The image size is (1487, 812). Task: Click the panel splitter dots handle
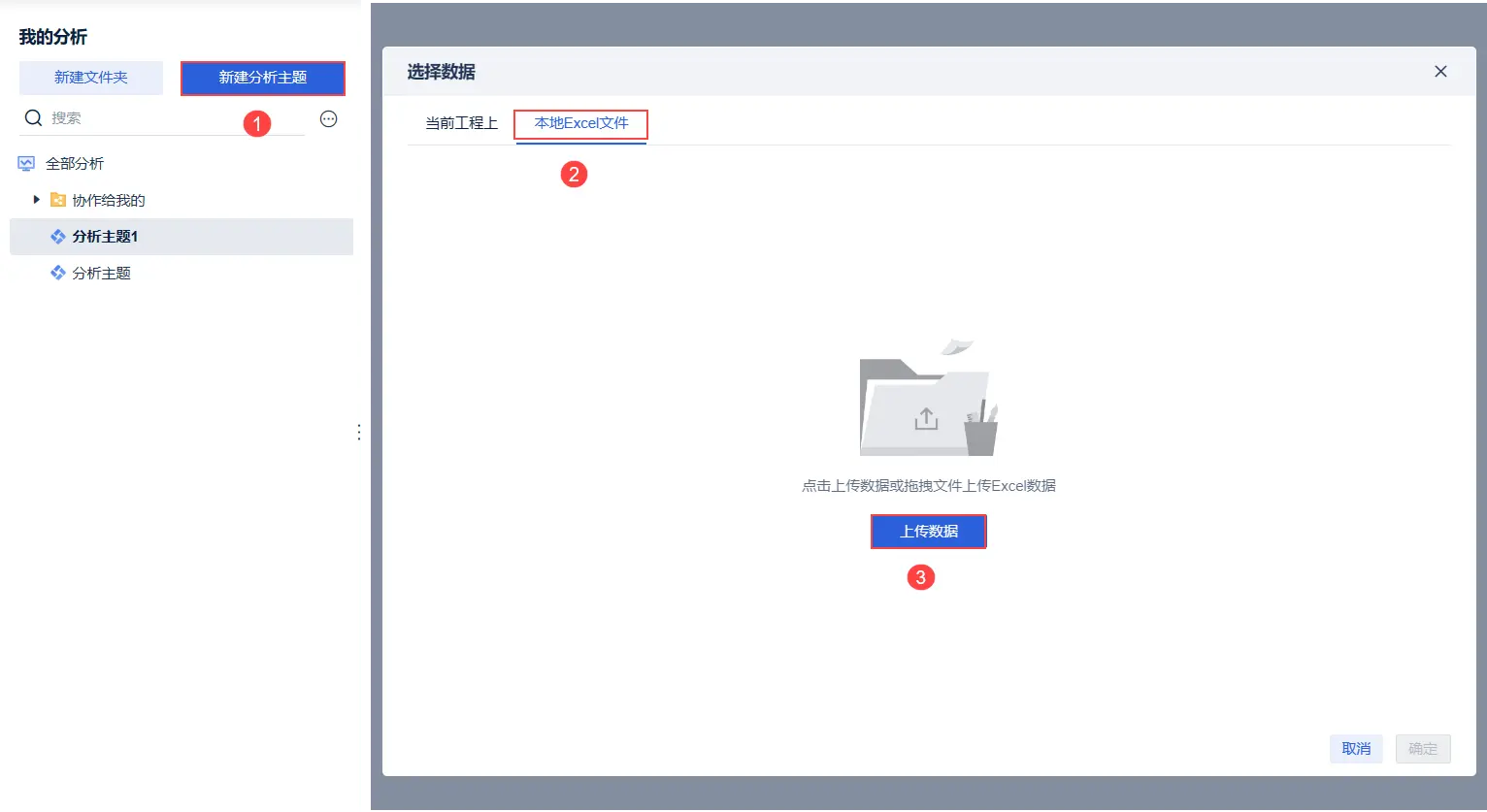[x=359, y=433]
